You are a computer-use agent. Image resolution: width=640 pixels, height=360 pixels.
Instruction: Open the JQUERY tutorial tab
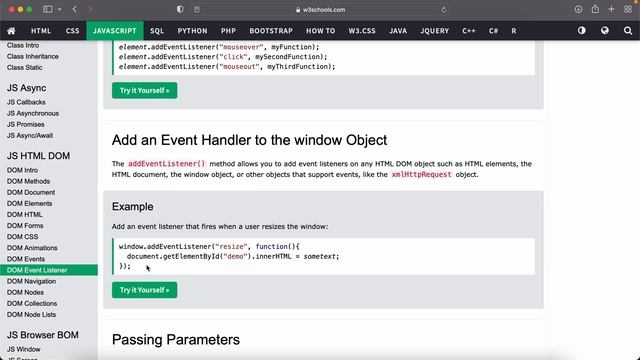click(x=434, y=31)
